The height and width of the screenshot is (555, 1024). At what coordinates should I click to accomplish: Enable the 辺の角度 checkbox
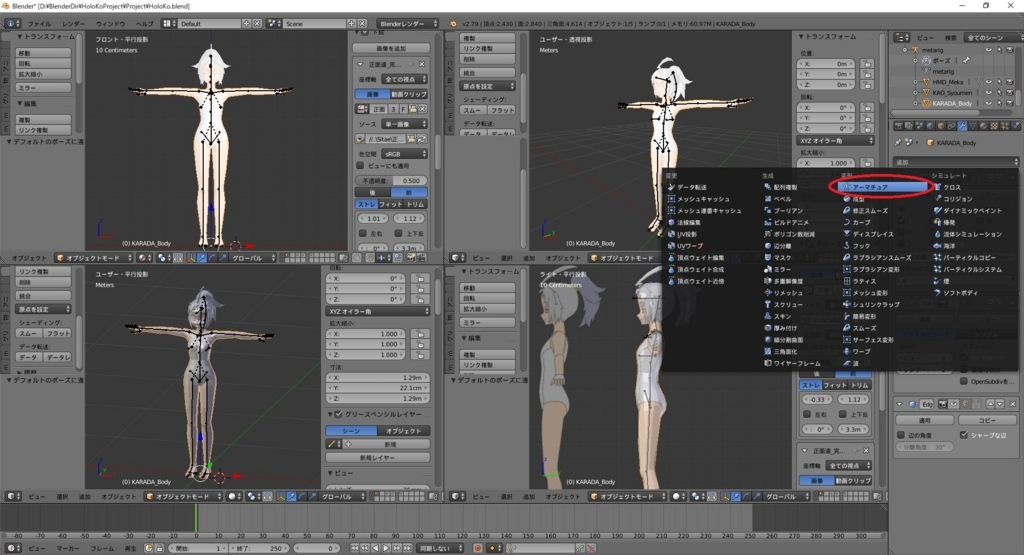click(901, 435)
